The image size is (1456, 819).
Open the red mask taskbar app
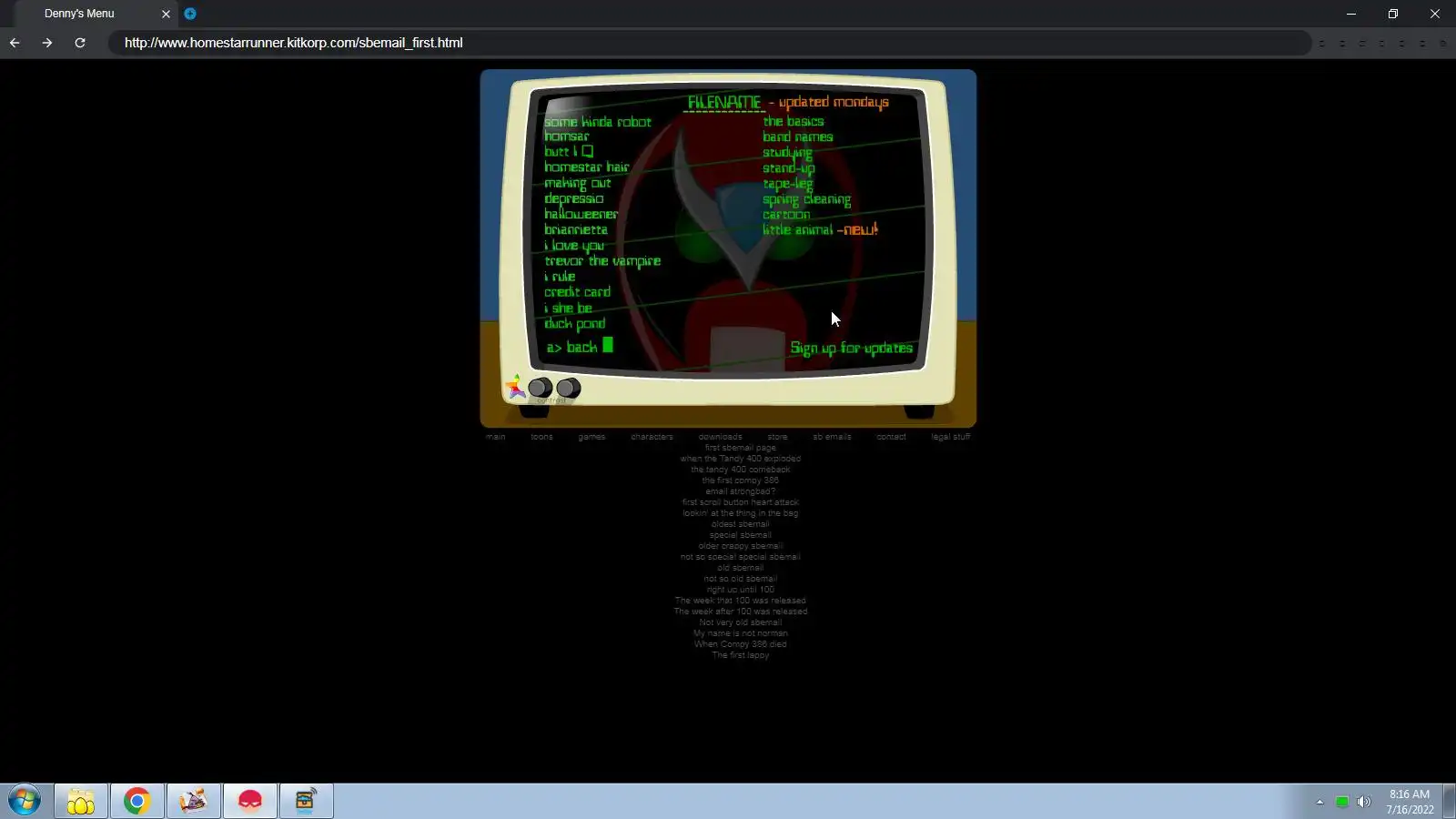point(250,801)
